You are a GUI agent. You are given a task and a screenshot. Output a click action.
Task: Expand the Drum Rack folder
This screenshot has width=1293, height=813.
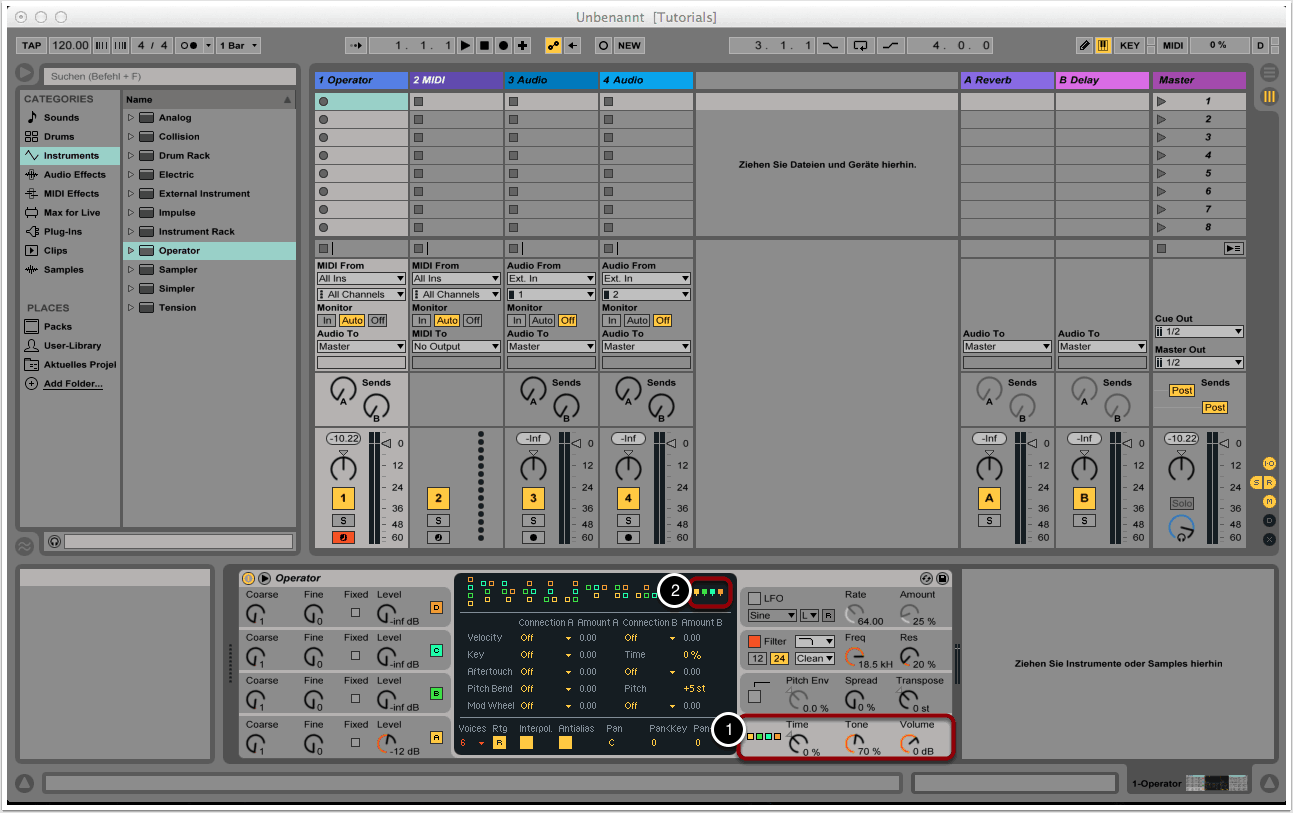tap(130, 156)
